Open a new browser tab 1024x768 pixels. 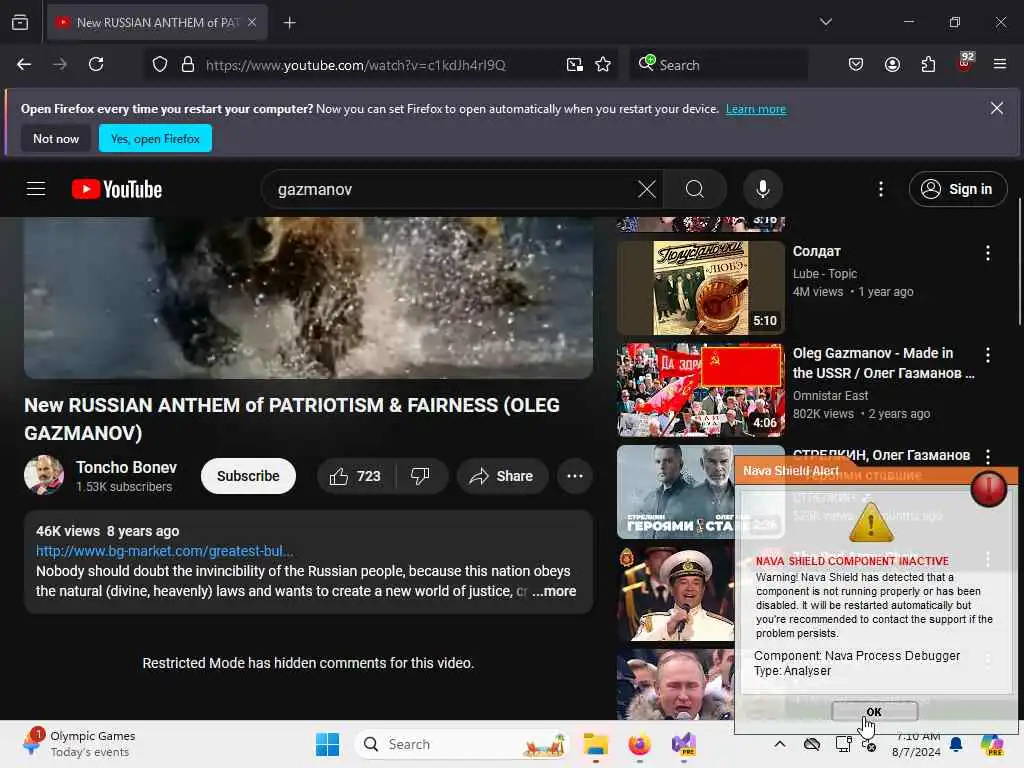[x=289, y=23]
